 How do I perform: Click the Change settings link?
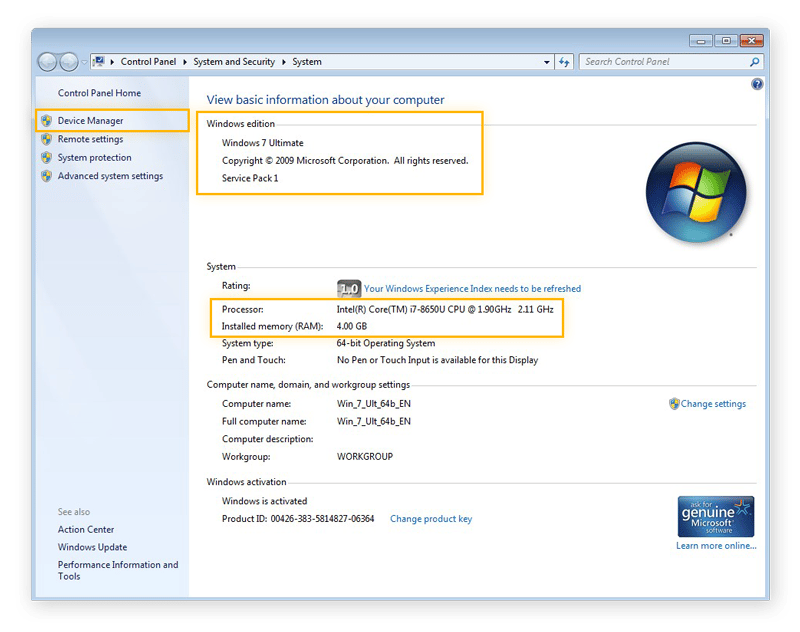712,404
